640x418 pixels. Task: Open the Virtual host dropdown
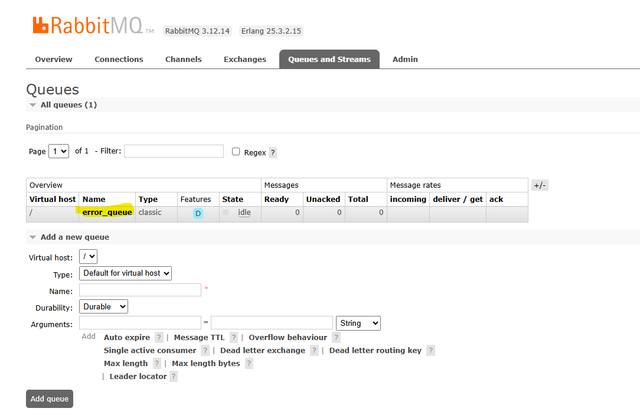tap(88, 257)
